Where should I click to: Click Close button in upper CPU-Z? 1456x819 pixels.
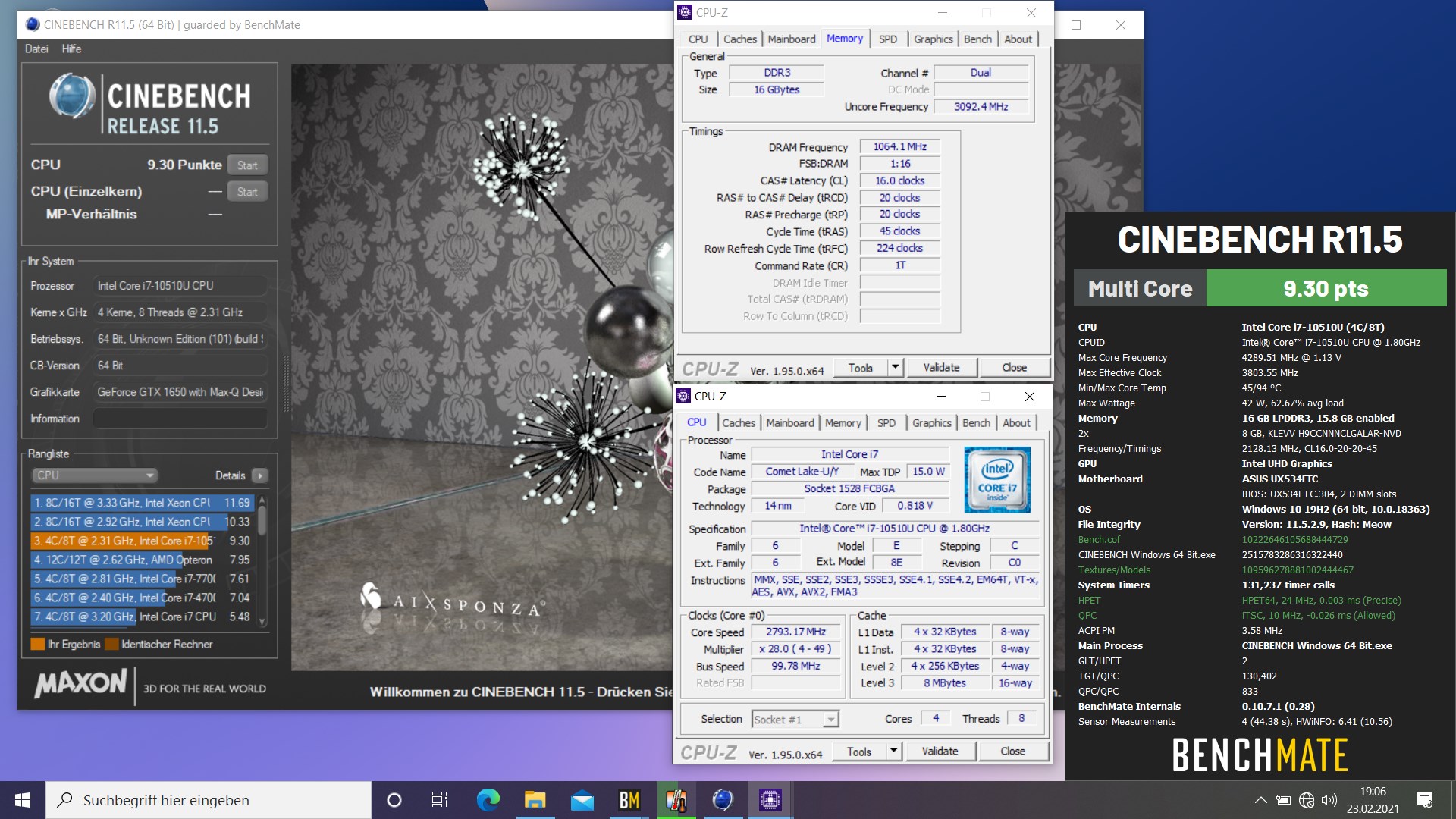pyautogui.click(x=1014, y=368)
